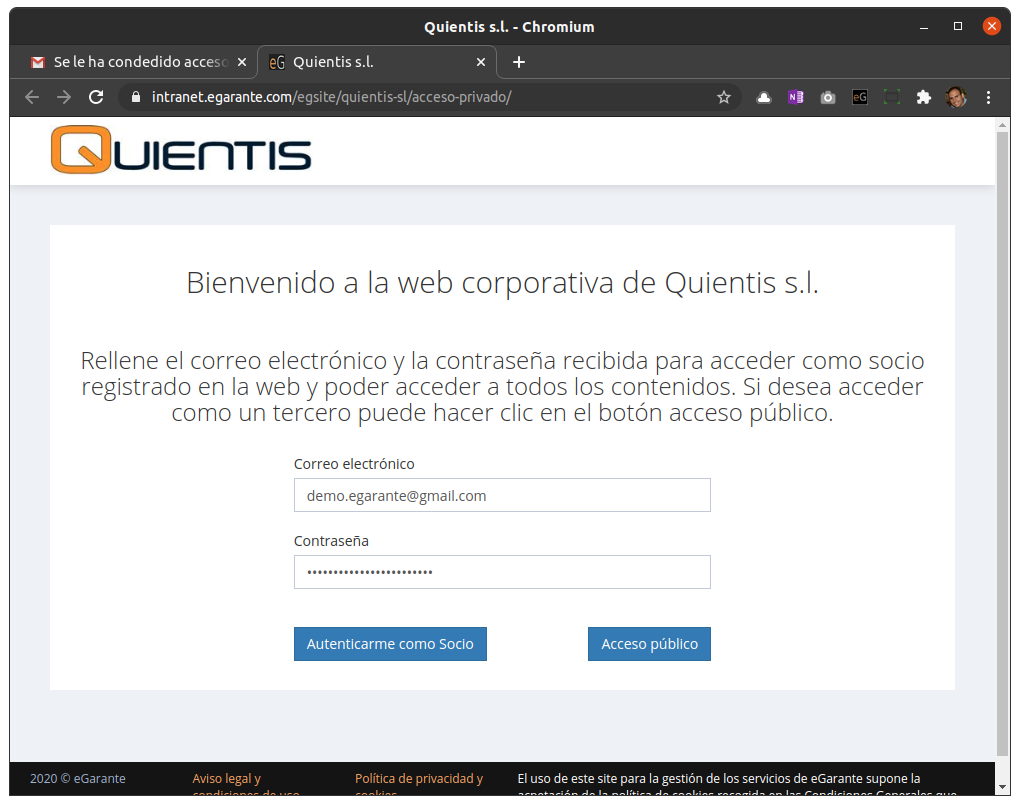
Task: Close the Chromium window
Action: coord(991,27)
